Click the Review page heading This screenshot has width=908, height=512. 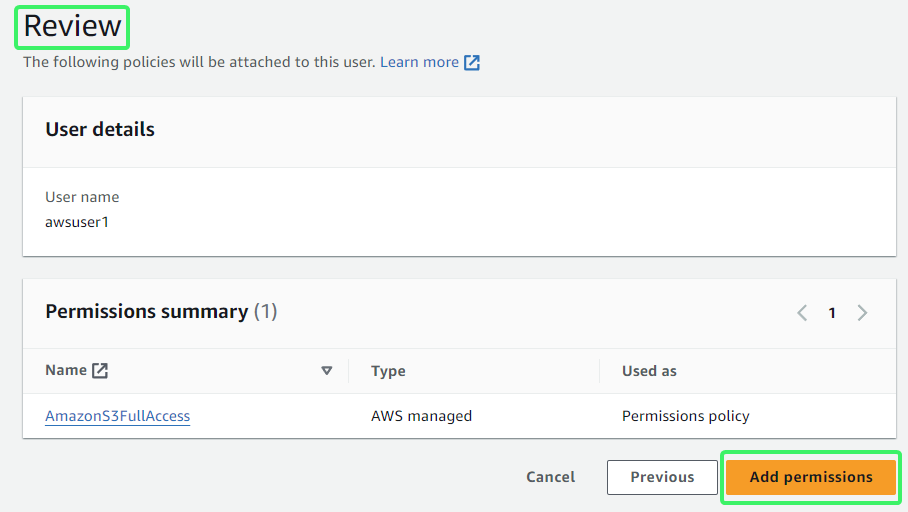(x=72, y=27)
